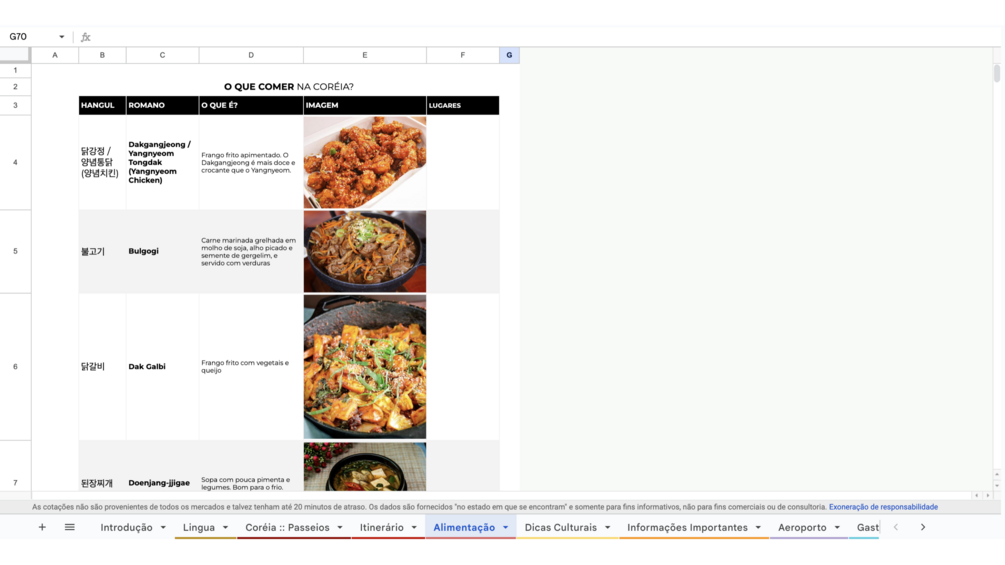
Task: Open Introdução tab dropdown arrow
Action: (x=163, y=528)
